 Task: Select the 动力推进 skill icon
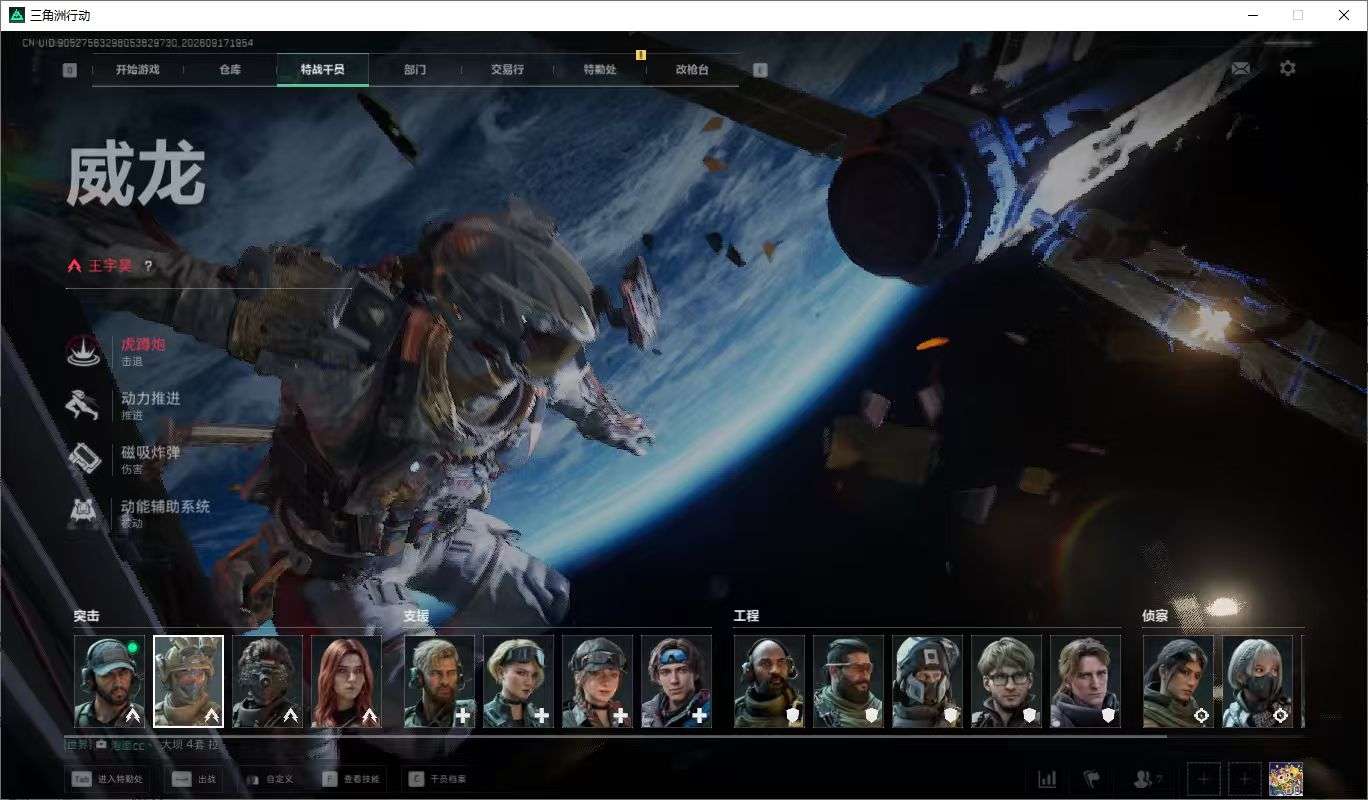click(83, 404)
